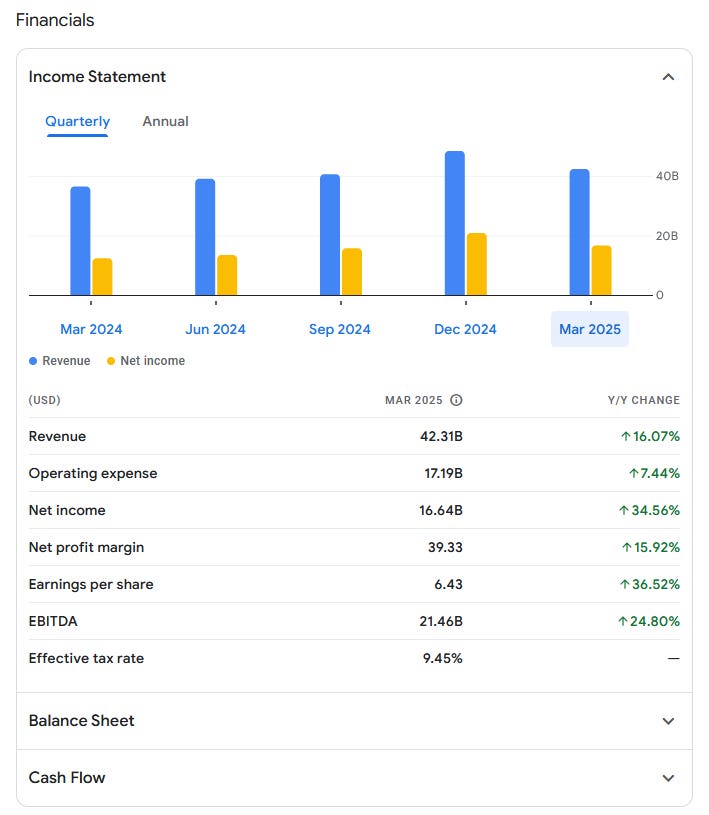Click the up arrow beside 24.80% EBITDA

(622, 621)
